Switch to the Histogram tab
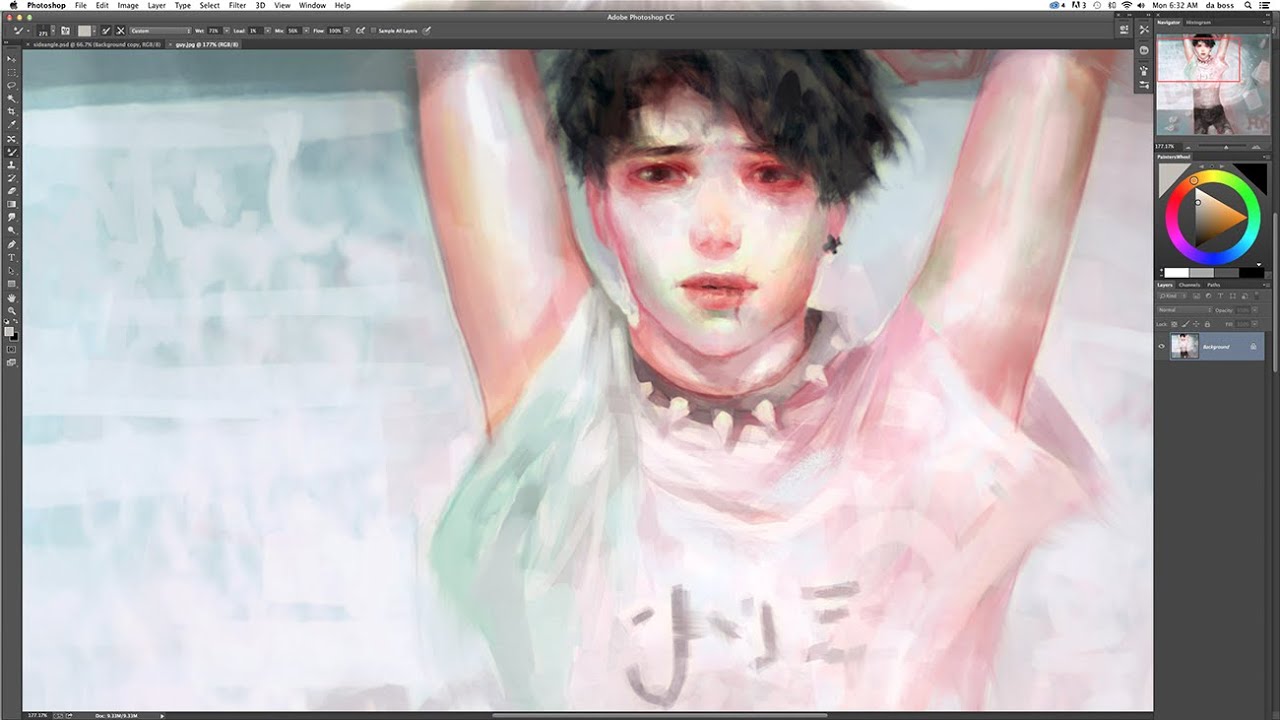The image size is (1280, 720). [x=1198, y=22]
